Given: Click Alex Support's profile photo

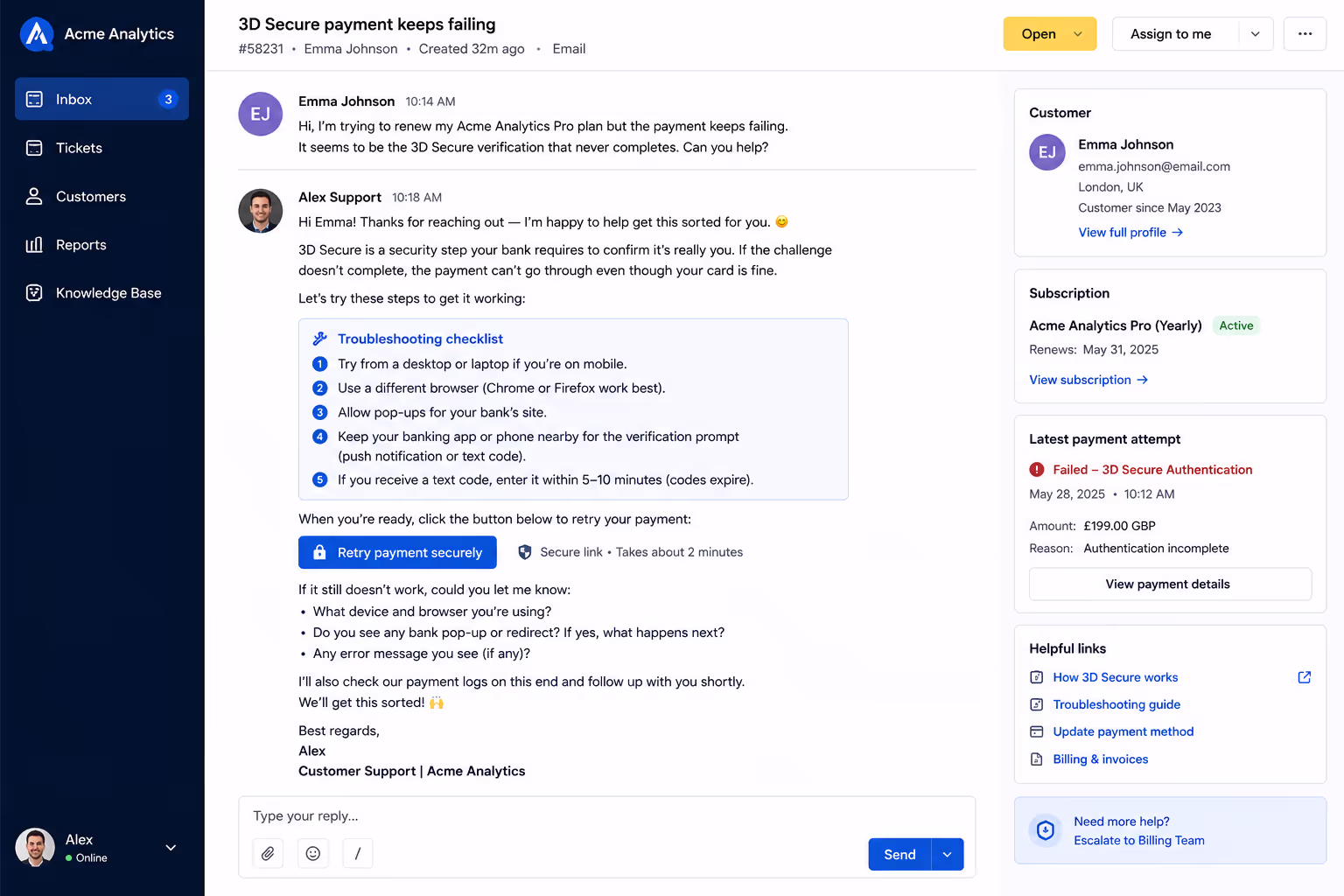Looking at the screenshot, I should point(261,211).
